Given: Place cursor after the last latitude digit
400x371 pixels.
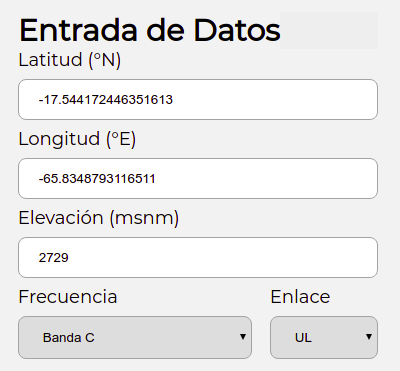Looking at the screenshot, I should click(x=173, y=100).
